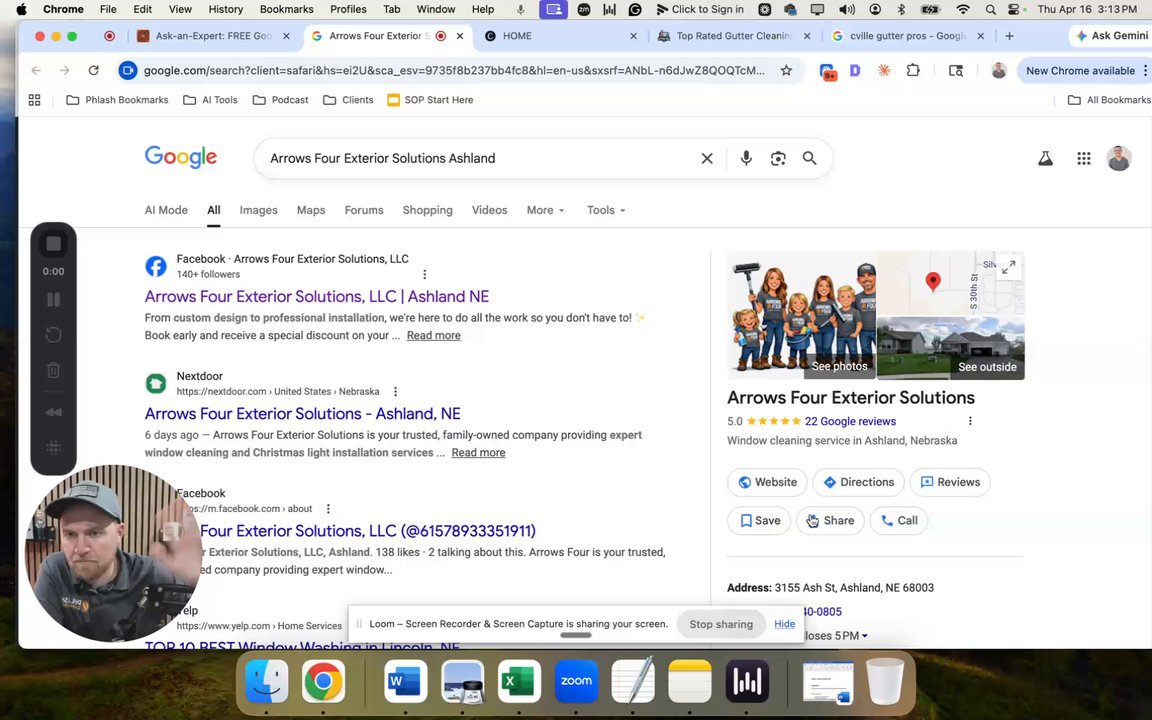Image resolution: width=1152 pixels, height=720 pixels.
Task: Close the cville gutter pros tab
Action: point(980,35)
